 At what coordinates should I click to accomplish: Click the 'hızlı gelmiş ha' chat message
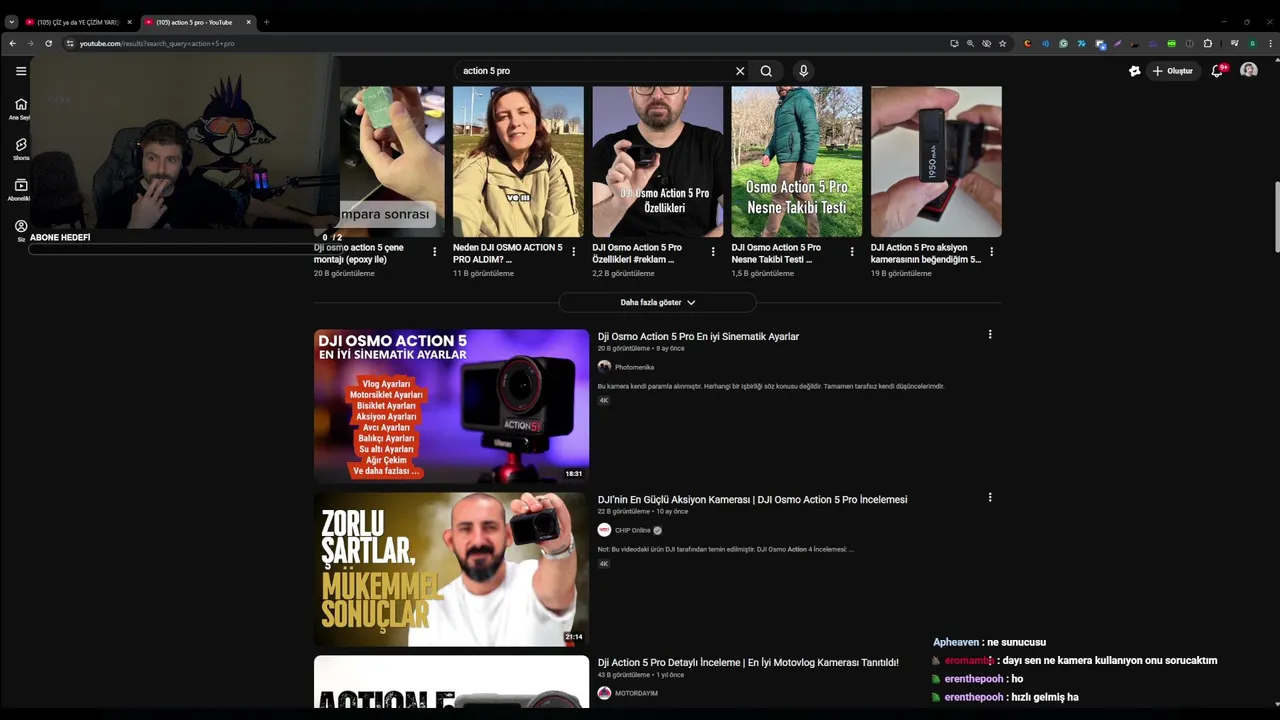1045,697
